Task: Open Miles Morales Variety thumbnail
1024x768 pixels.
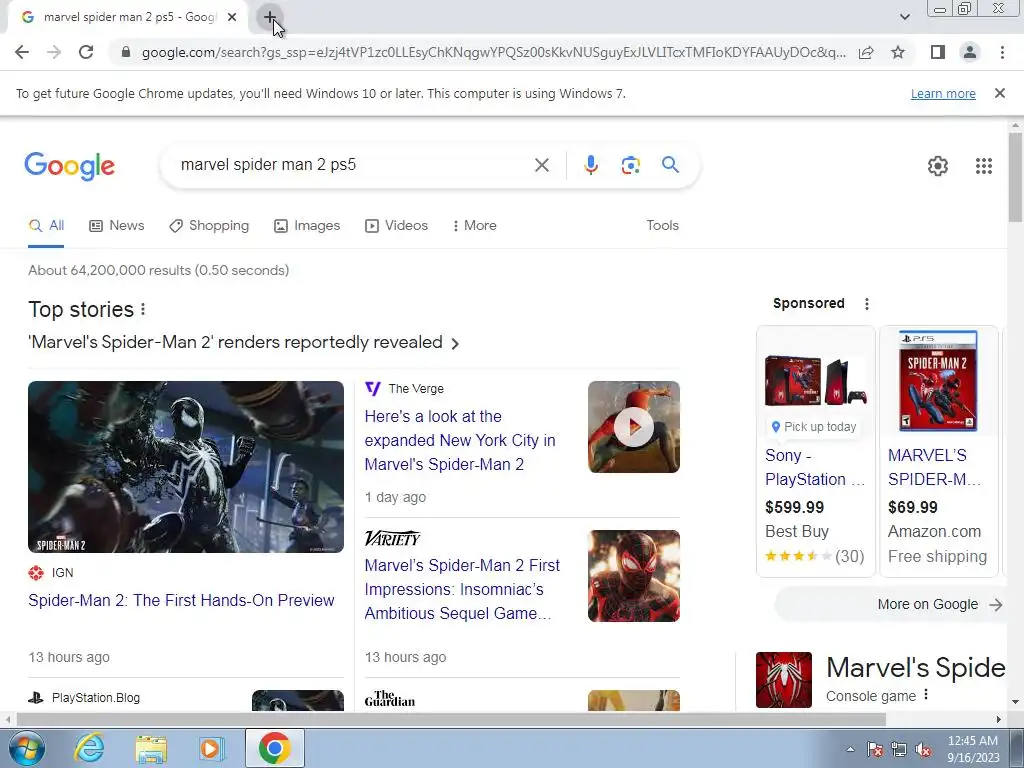Action: point(633,576)
